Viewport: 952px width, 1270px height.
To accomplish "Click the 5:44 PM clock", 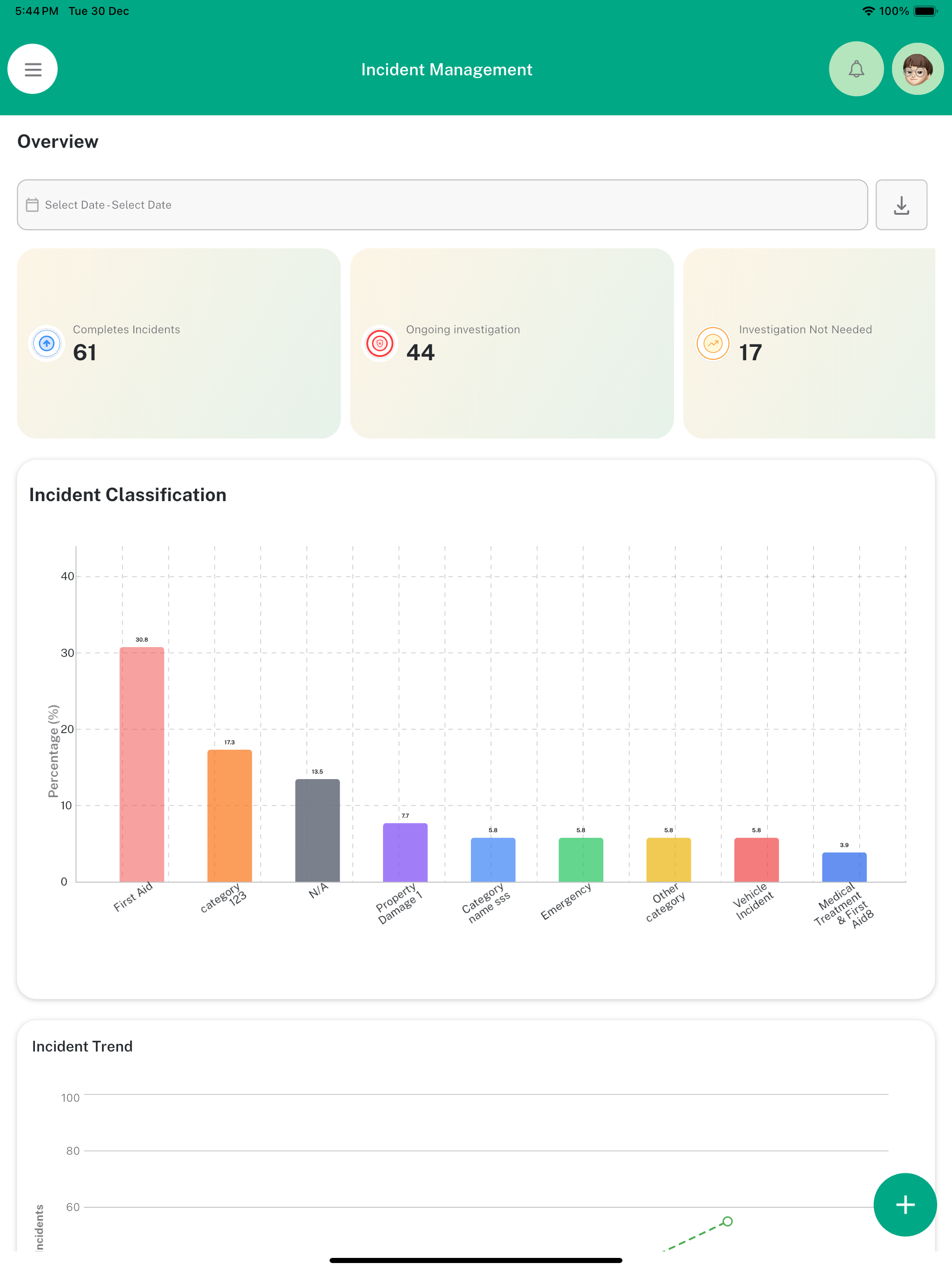I will tap(37, 11).
